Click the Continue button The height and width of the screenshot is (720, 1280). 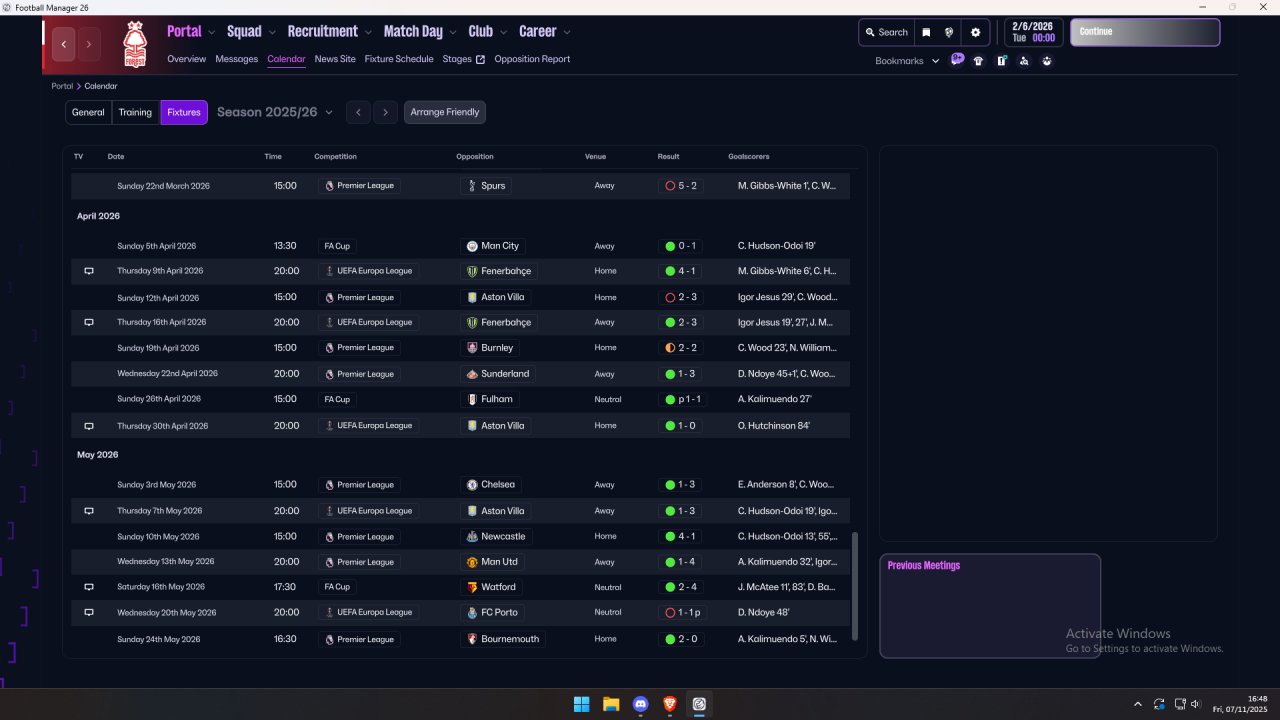pyautogui.click(x=1145, y=32)
